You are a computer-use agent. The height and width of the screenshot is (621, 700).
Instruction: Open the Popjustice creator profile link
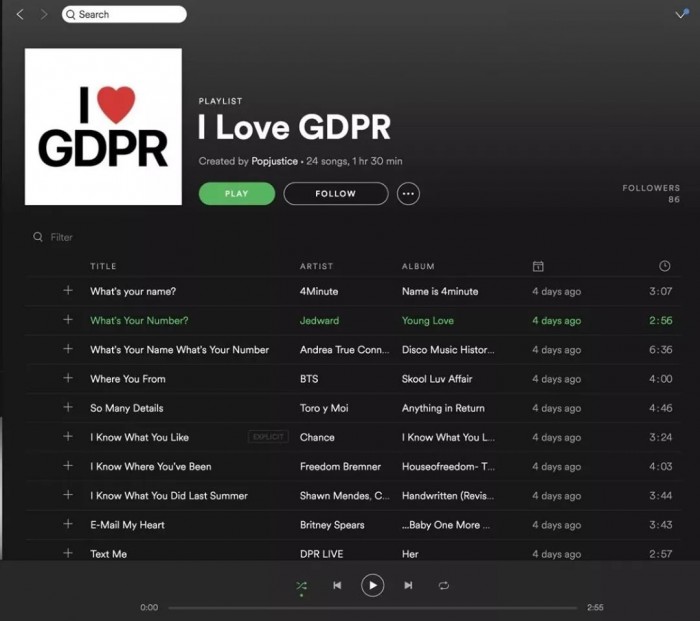275,161
